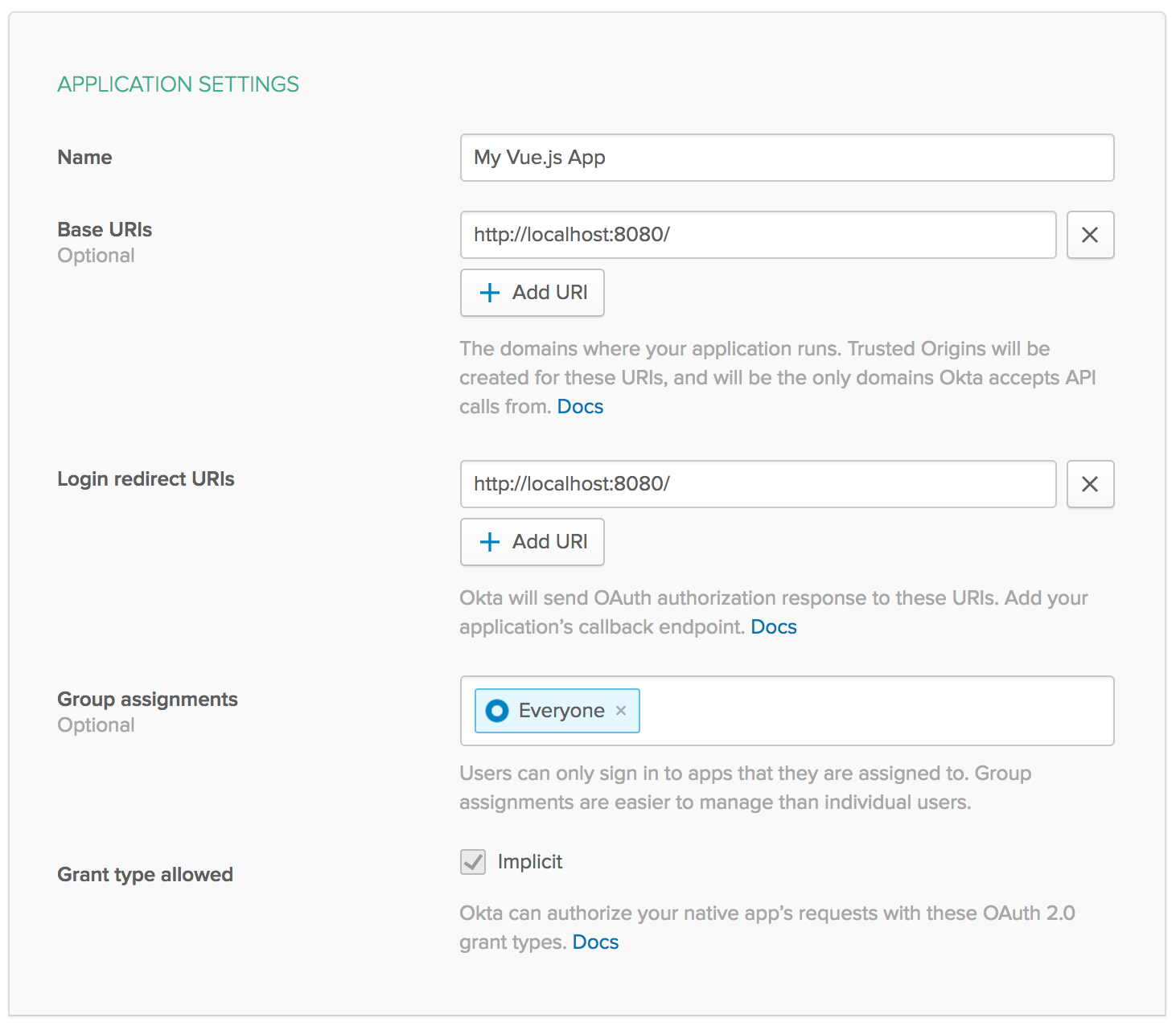Image resolution: width=1176 pixels, height=1026 pixels.
Task: Click empty area of Group assignments box
Action: coord(875,711)
